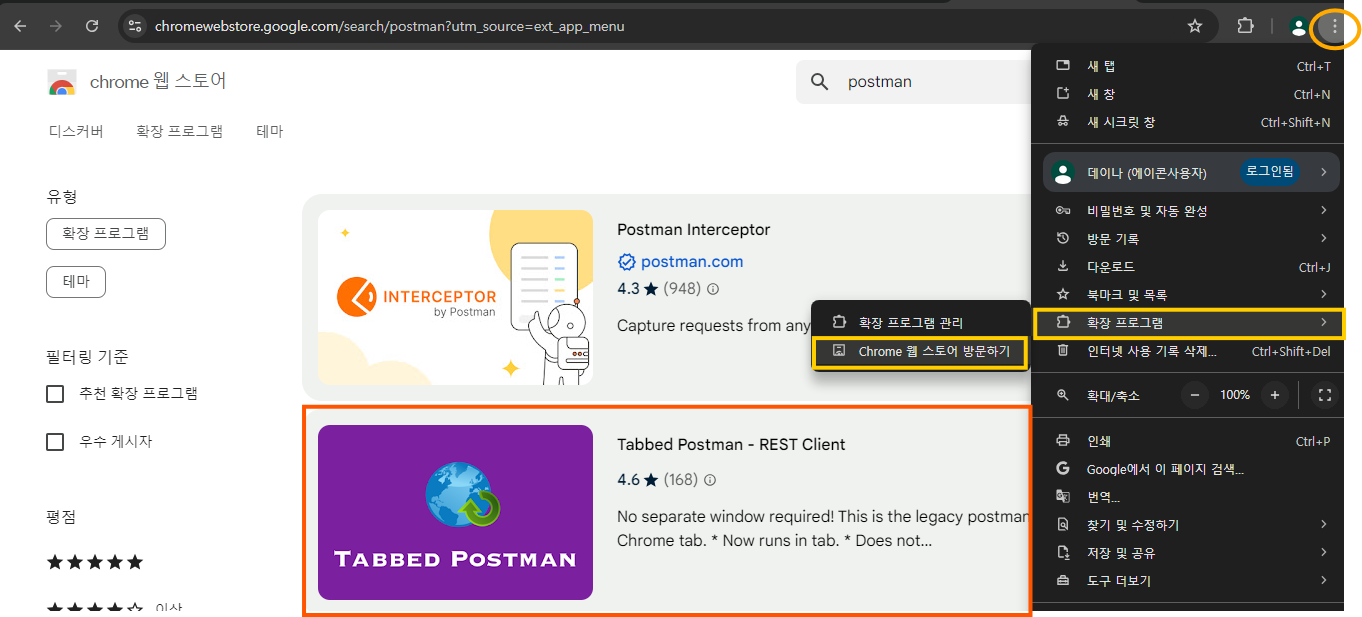Open the 확장 프로그램 tab in the store header

coord(180,131)
